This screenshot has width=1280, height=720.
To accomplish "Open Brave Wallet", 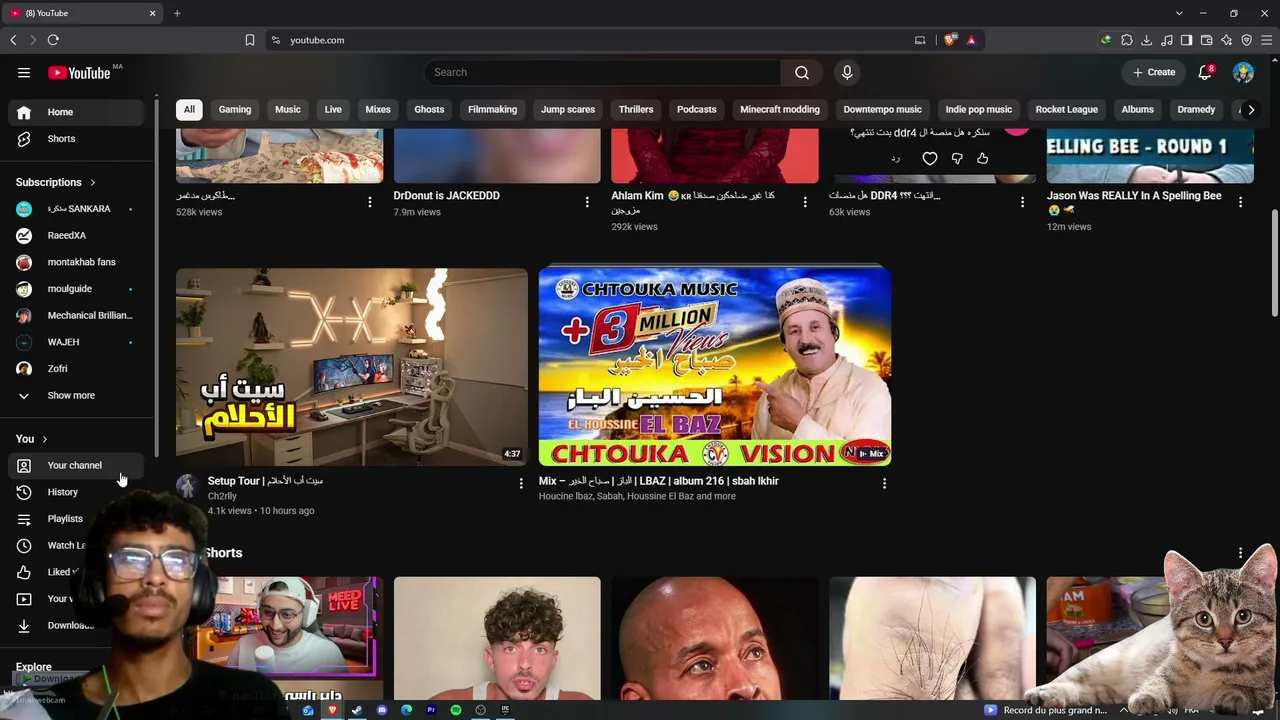I will [x=1207, y=40].
